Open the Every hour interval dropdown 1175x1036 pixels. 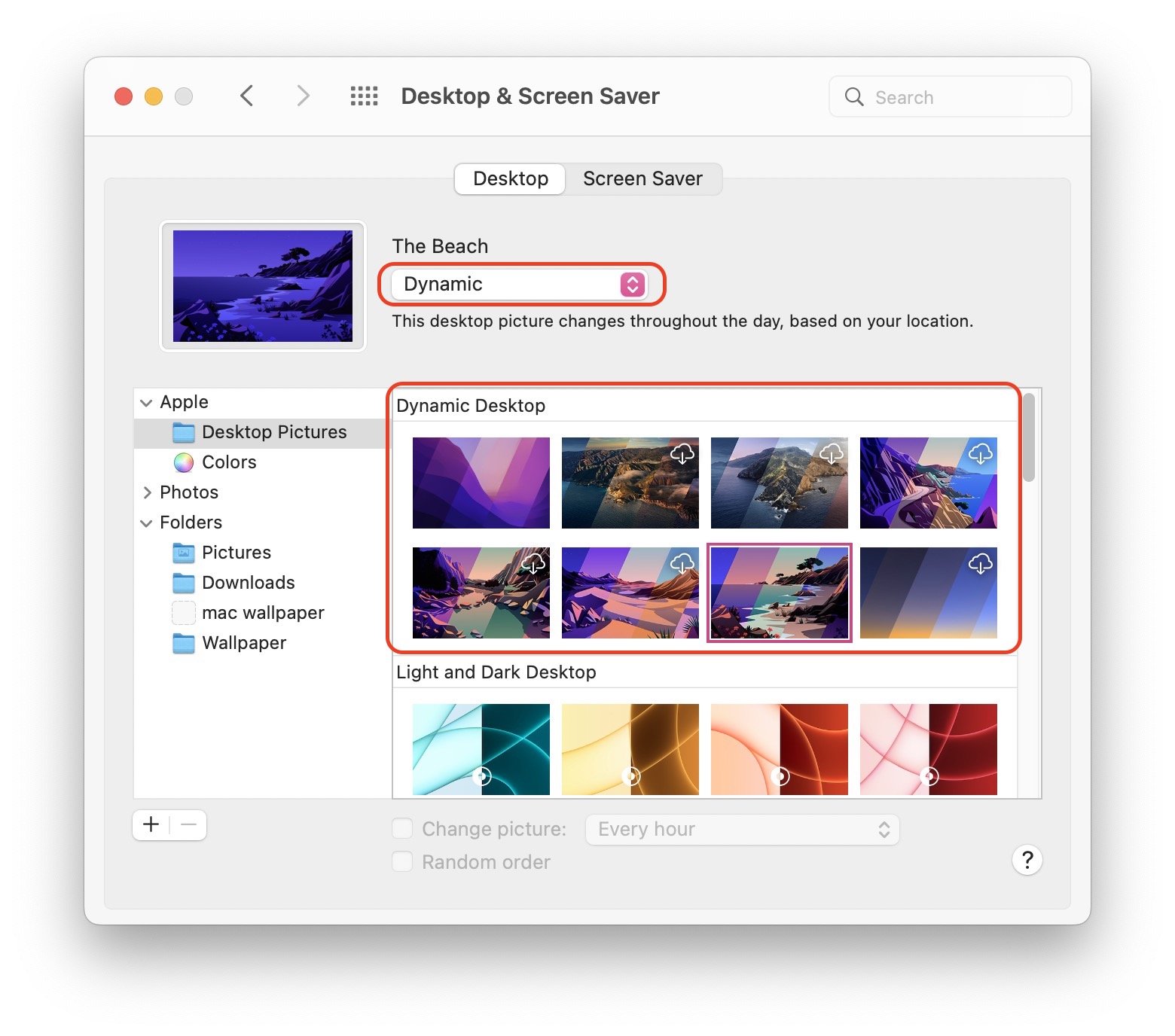tap(742, 830)
